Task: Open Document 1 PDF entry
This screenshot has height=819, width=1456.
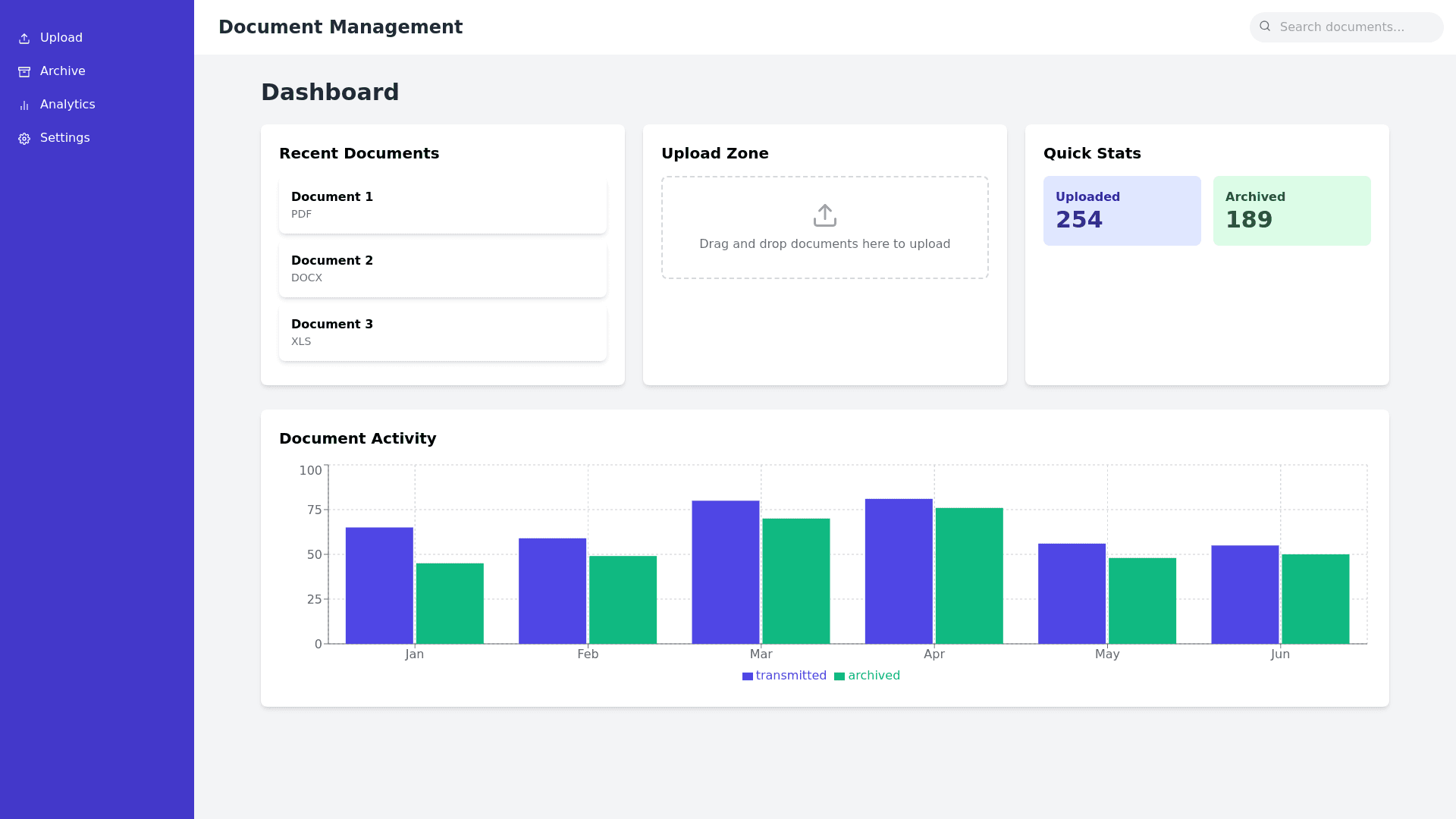Action: click(x=442, y=205)
